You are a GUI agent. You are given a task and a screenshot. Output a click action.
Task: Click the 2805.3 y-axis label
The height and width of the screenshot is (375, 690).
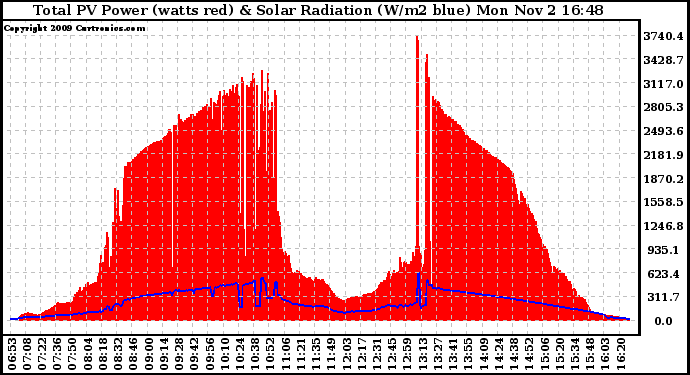click(x=663, y=107)
